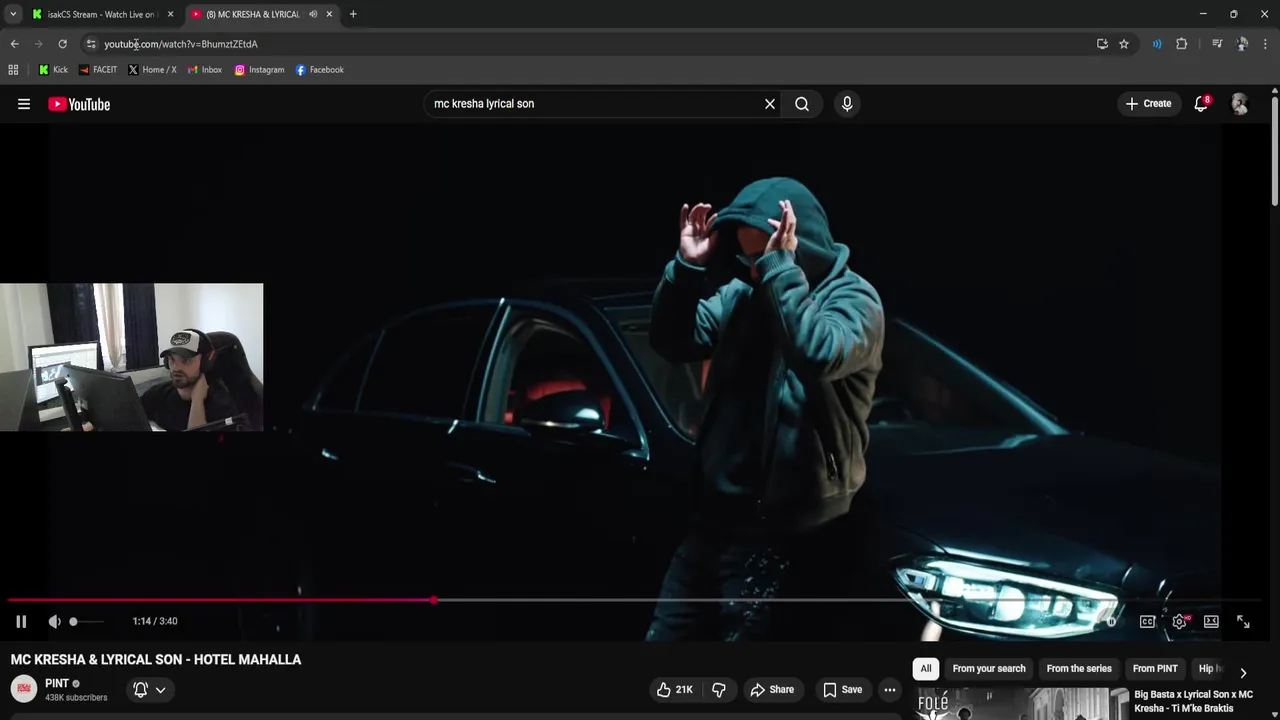This screenshot has width=1280, height=720.
Task: Click the magnifier search button
Action: tap(802, 104)
